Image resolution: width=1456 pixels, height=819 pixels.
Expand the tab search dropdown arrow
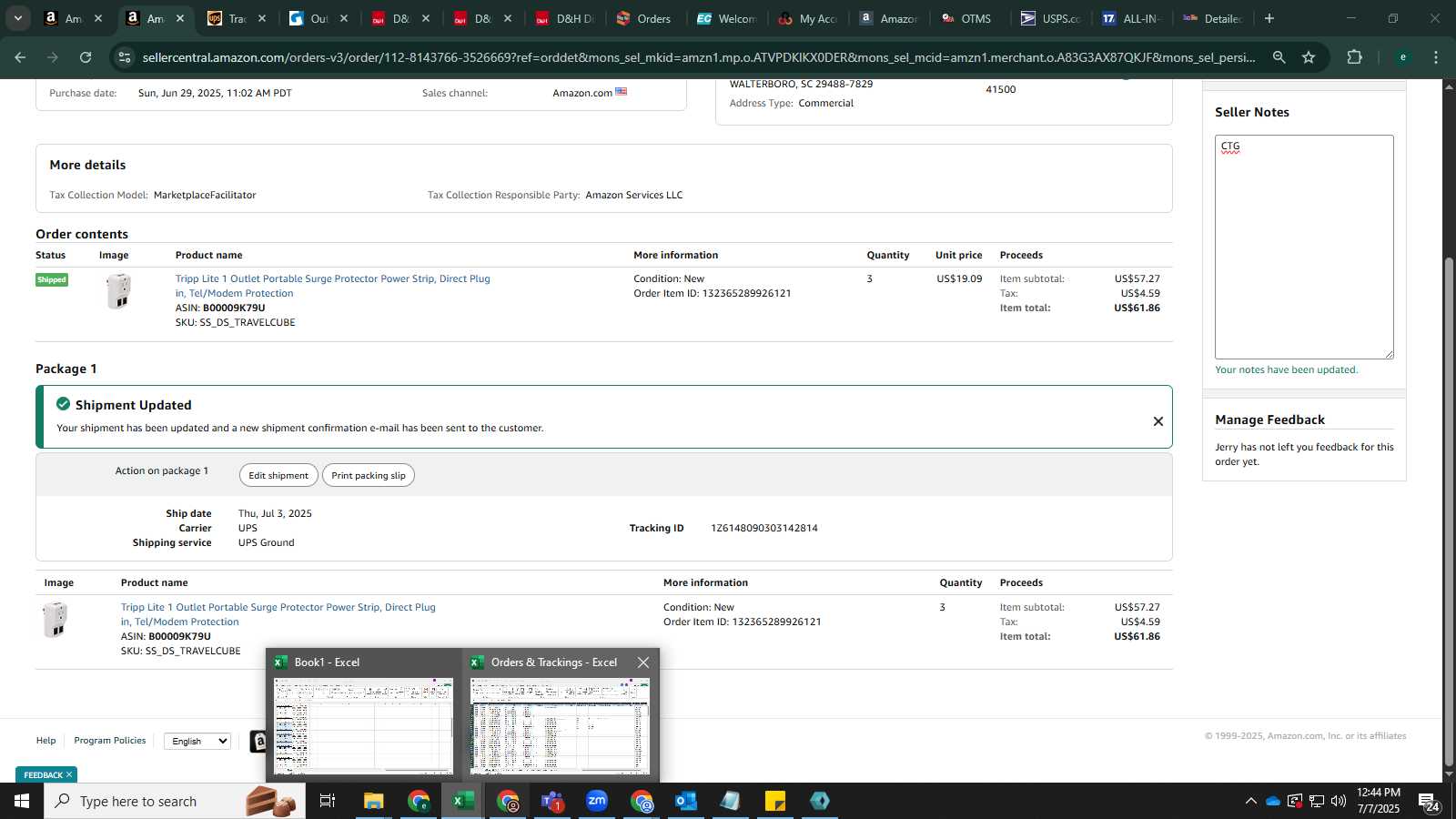coord(17,18)
